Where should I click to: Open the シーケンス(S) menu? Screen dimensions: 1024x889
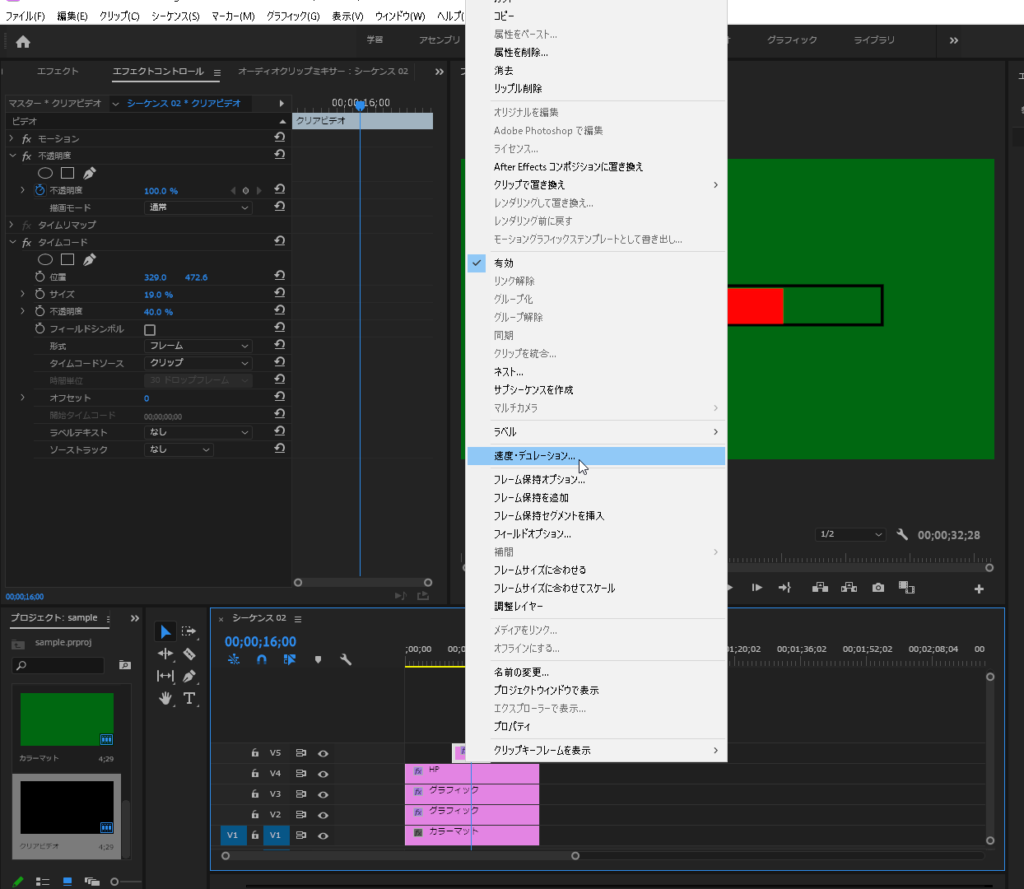(x=175, y=17)
